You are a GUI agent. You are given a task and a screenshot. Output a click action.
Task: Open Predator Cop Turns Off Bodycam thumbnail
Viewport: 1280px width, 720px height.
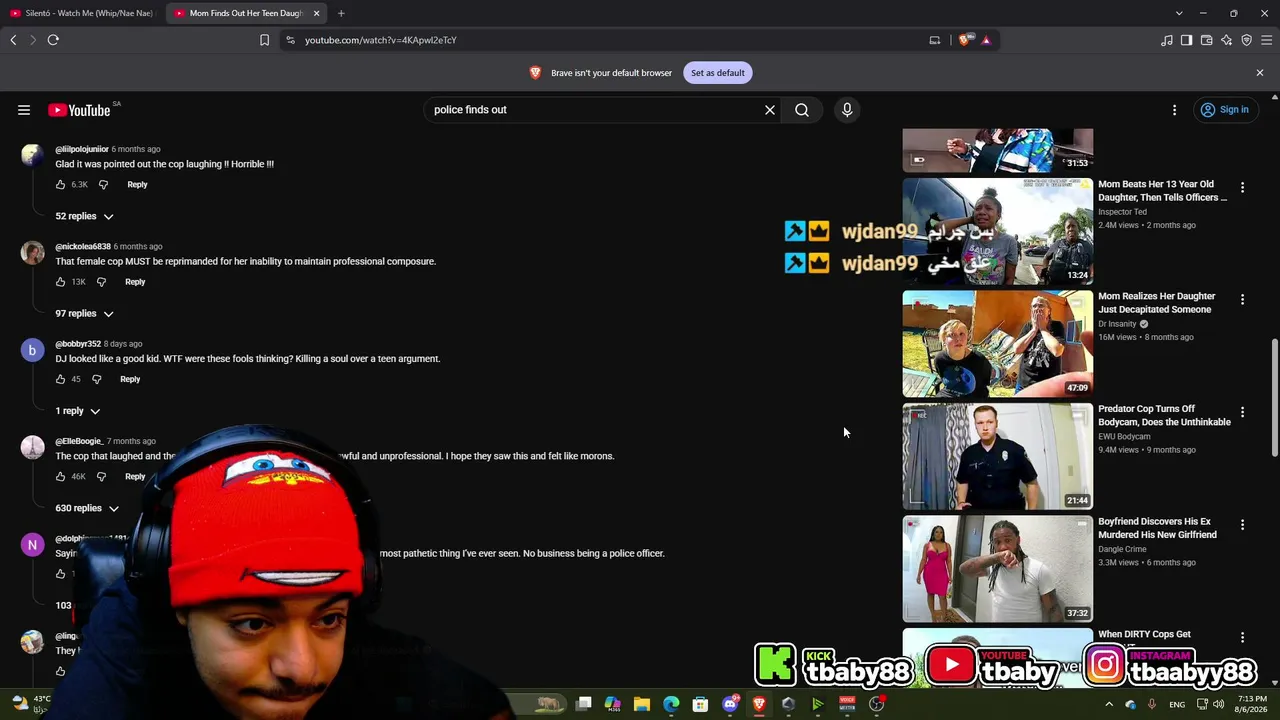(x=998, y=457)
